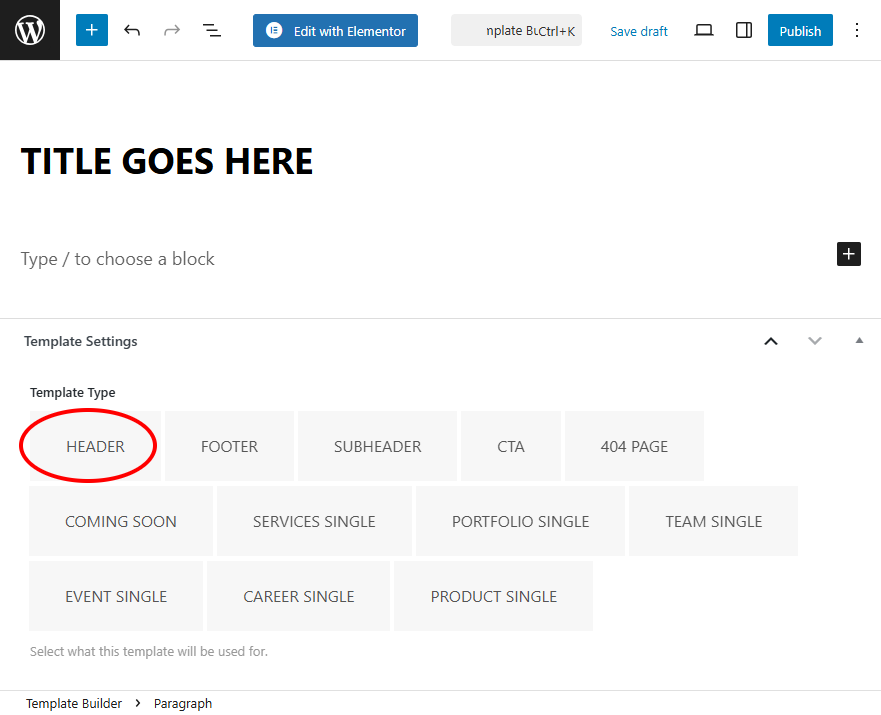Click the Save draft link
This screenshot has height=715, width=881.
pos(639,31)
